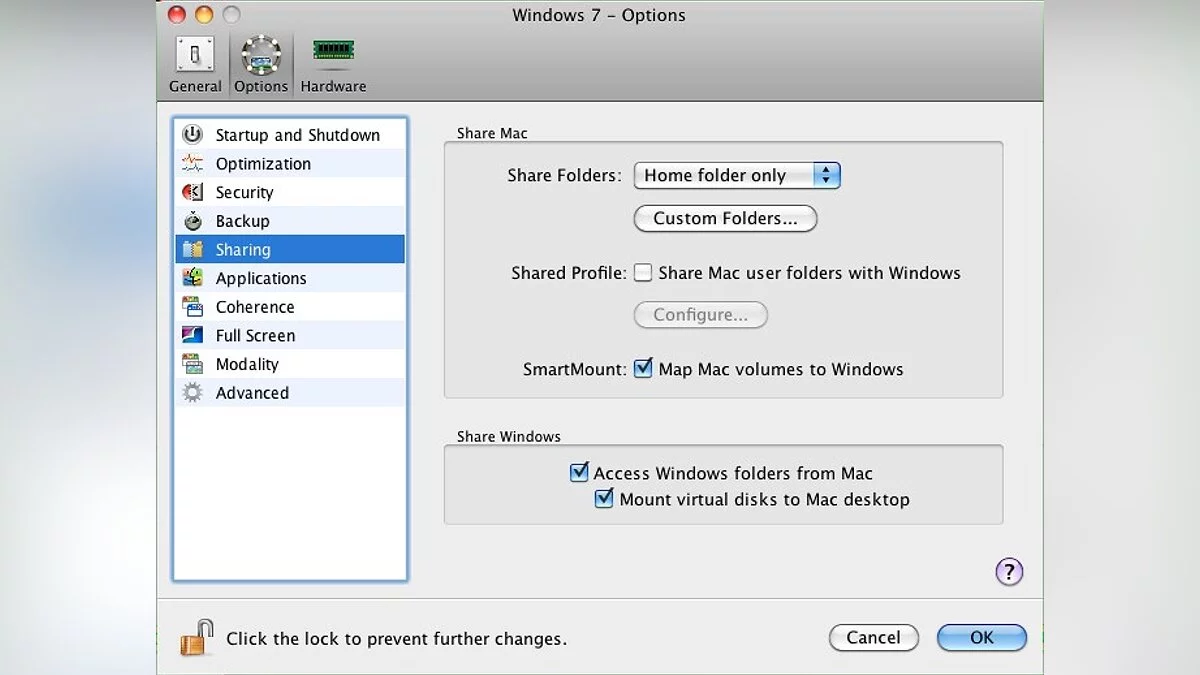The height and width of the screenshot is (675, 1200).
Task: Select the Startup and Shutdown power icon
Action: coord(193,135)
